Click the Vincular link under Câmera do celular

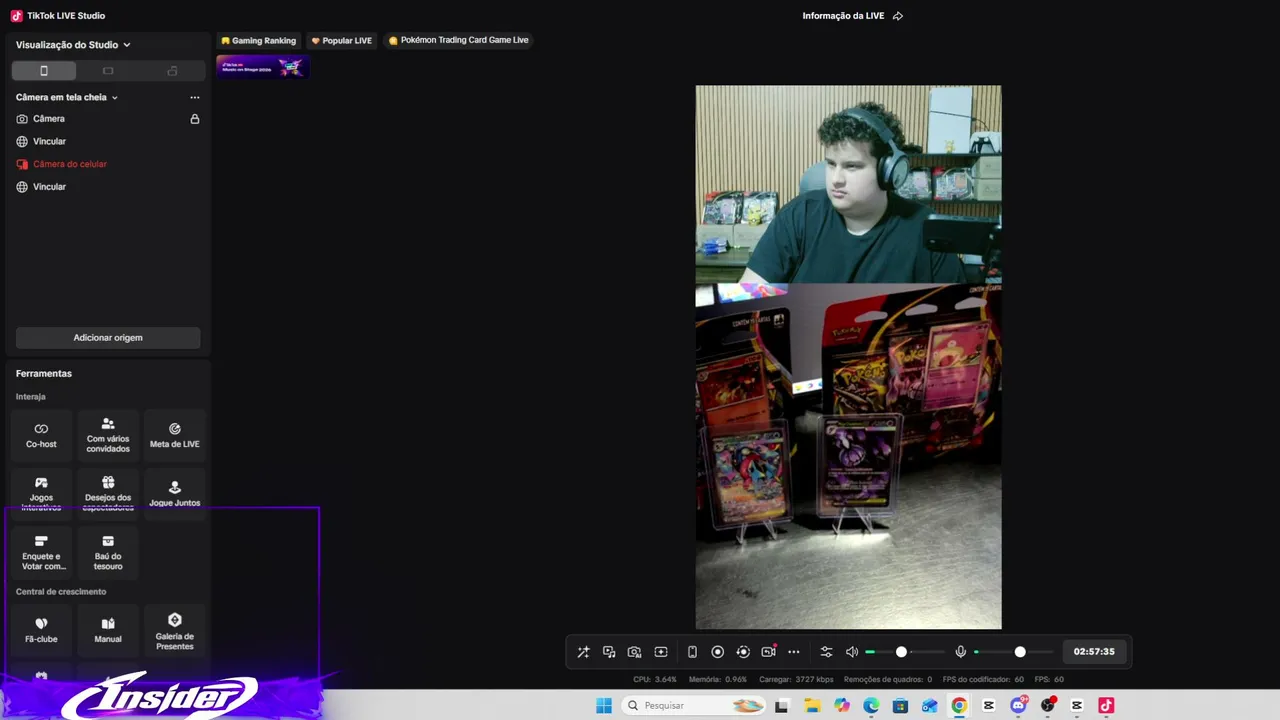coord(49,187)
